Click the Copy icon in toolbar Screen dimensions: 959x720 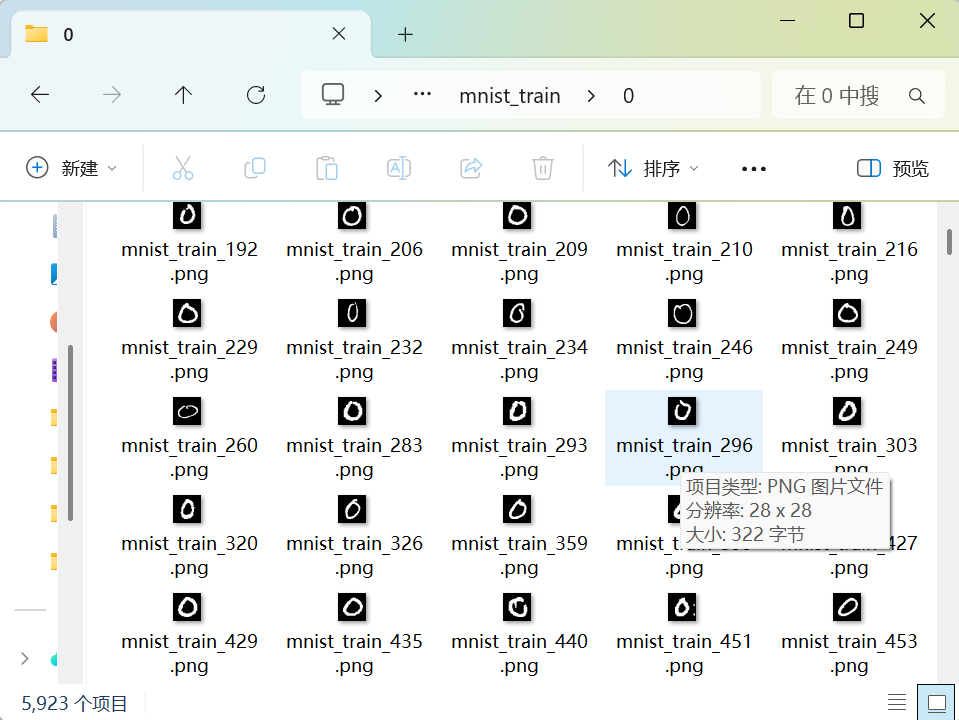tap(255, 168)
